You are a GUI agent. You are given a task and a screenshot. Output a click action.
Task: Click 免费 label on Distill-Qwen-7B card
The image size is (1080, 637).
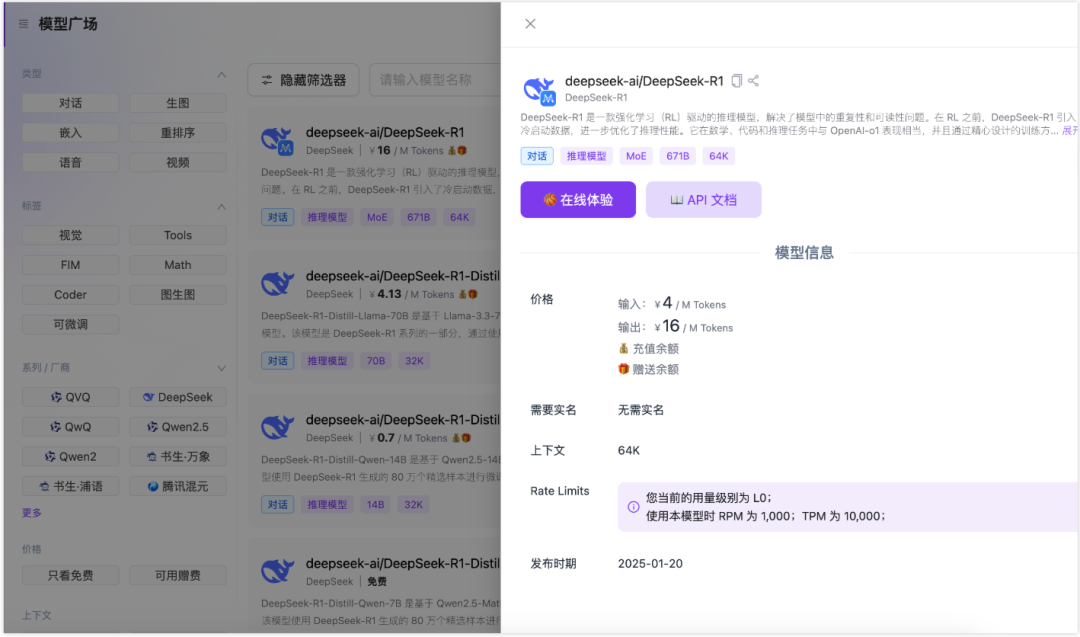click(377, 582)
